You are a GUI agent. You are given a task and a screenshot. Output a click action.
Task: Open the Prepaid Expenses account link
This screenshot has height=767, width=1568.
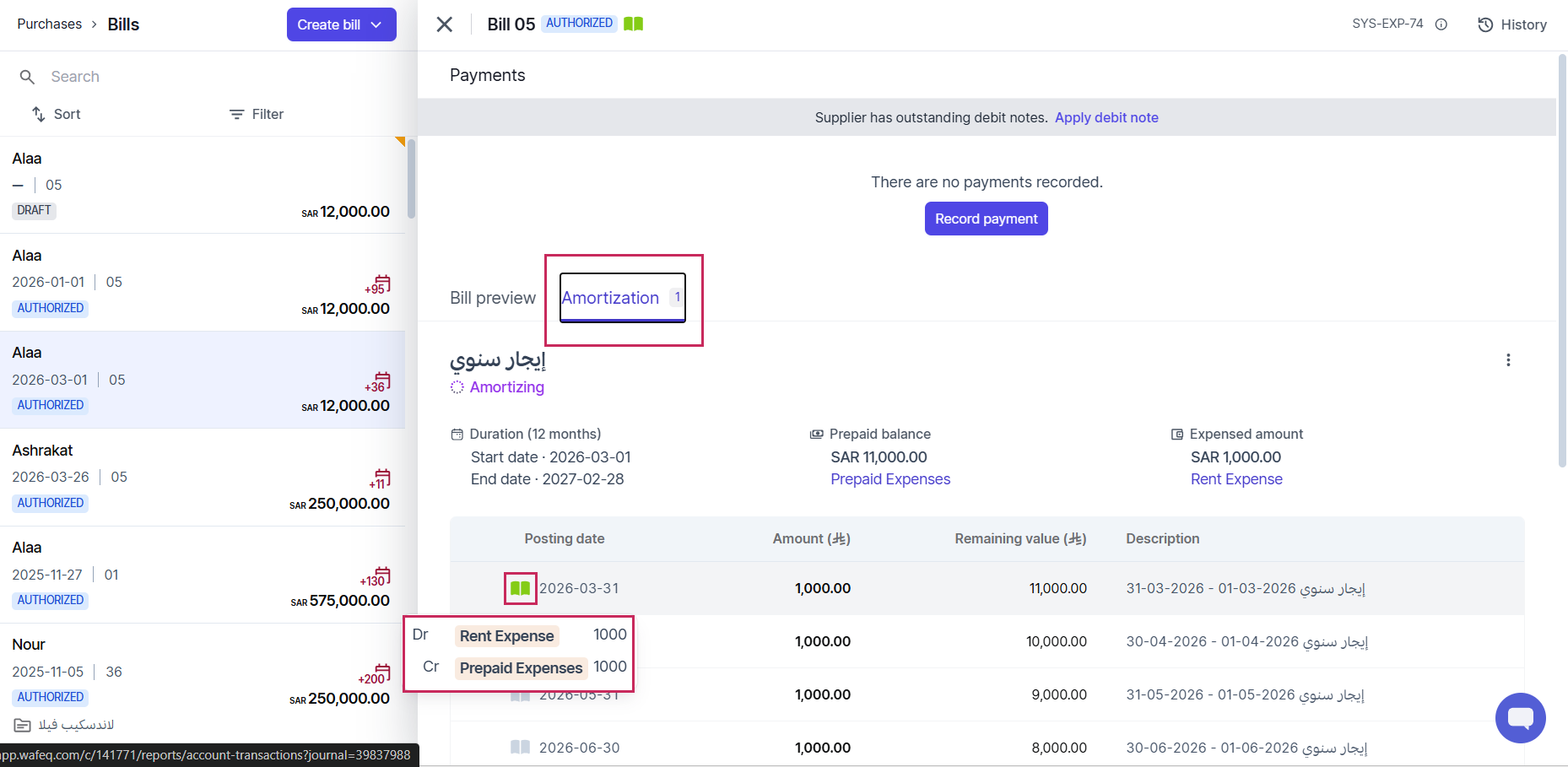pyautogui.click(x=889, y=479)
